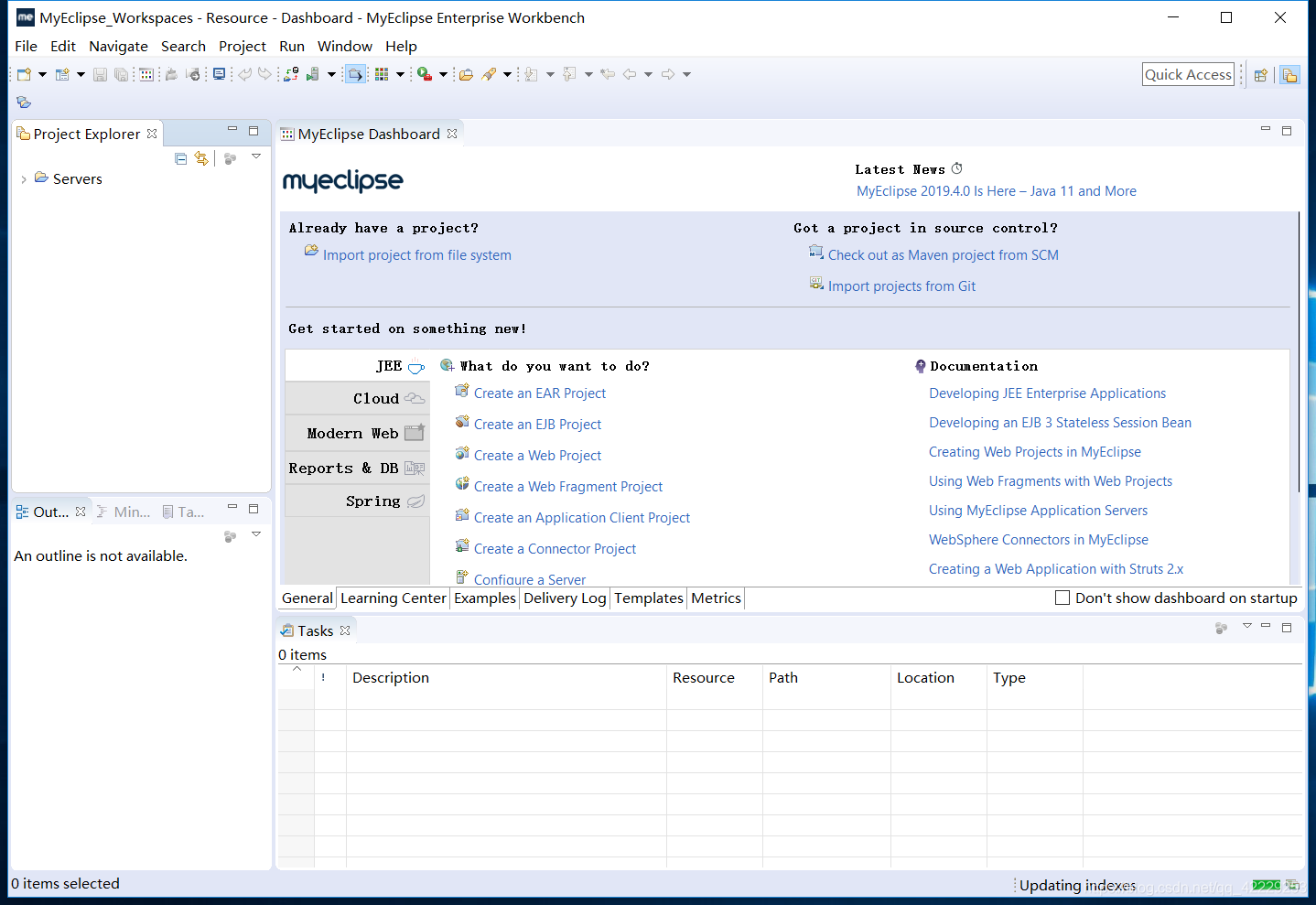Toggle Link with Editor in Project Explorer
The height and width of the screenshot is (905, 1316).
pos(201,158)
